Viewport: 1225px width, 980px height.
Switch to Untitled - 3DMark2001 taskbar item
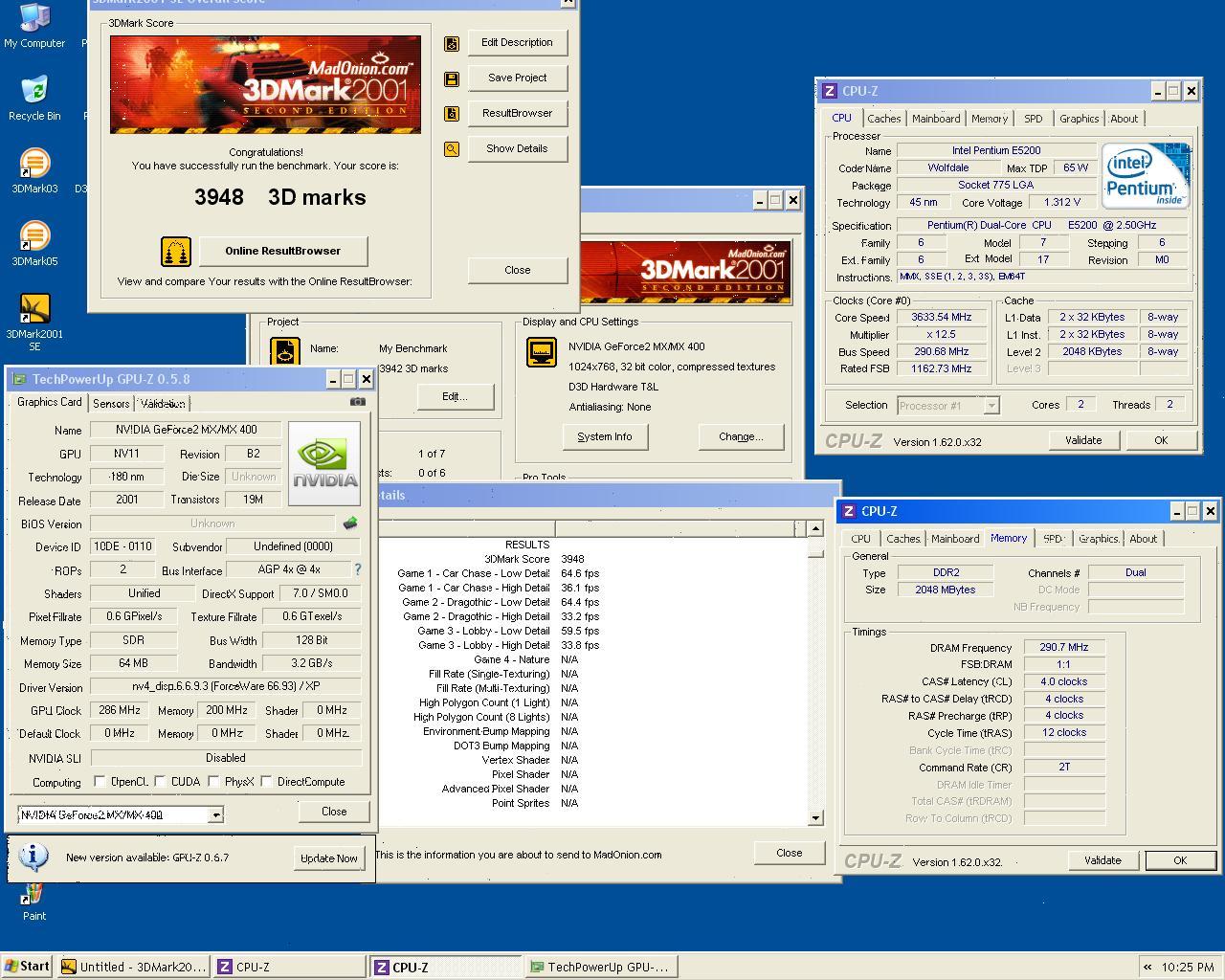tap(134, 967)
